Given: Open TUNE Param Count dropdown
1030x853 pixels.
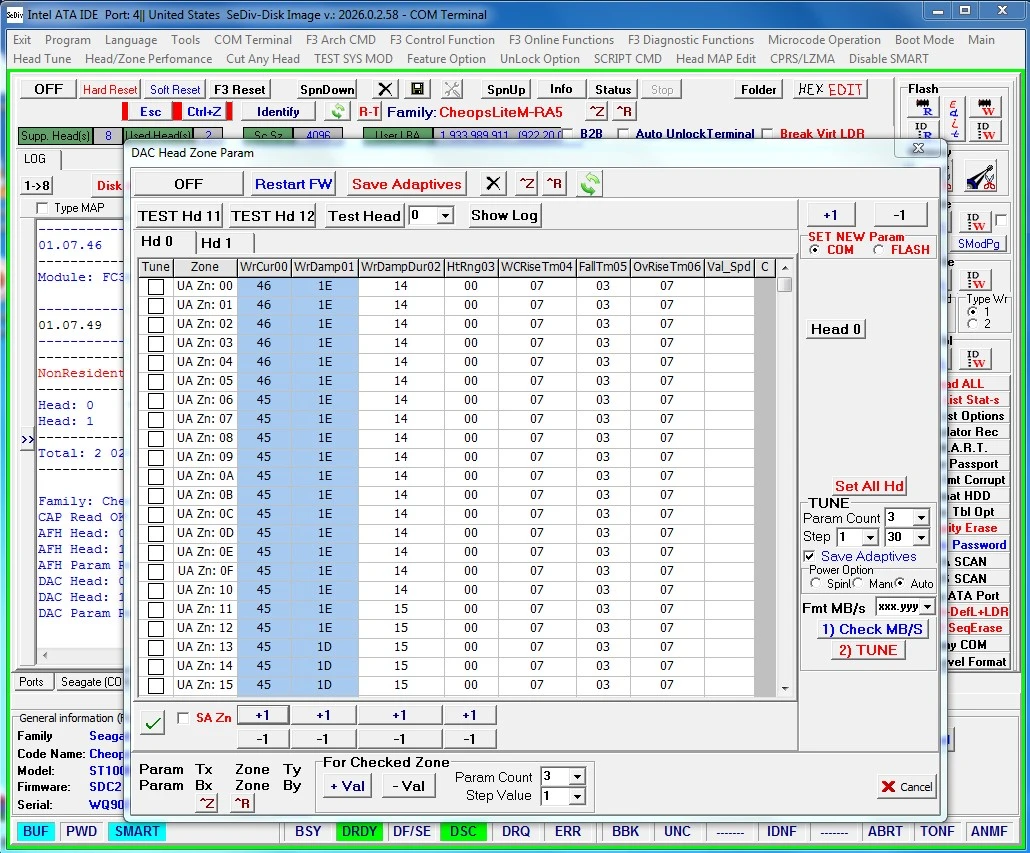Looking at the screenshot, I should pyautogui.click(x=922, y=518).
